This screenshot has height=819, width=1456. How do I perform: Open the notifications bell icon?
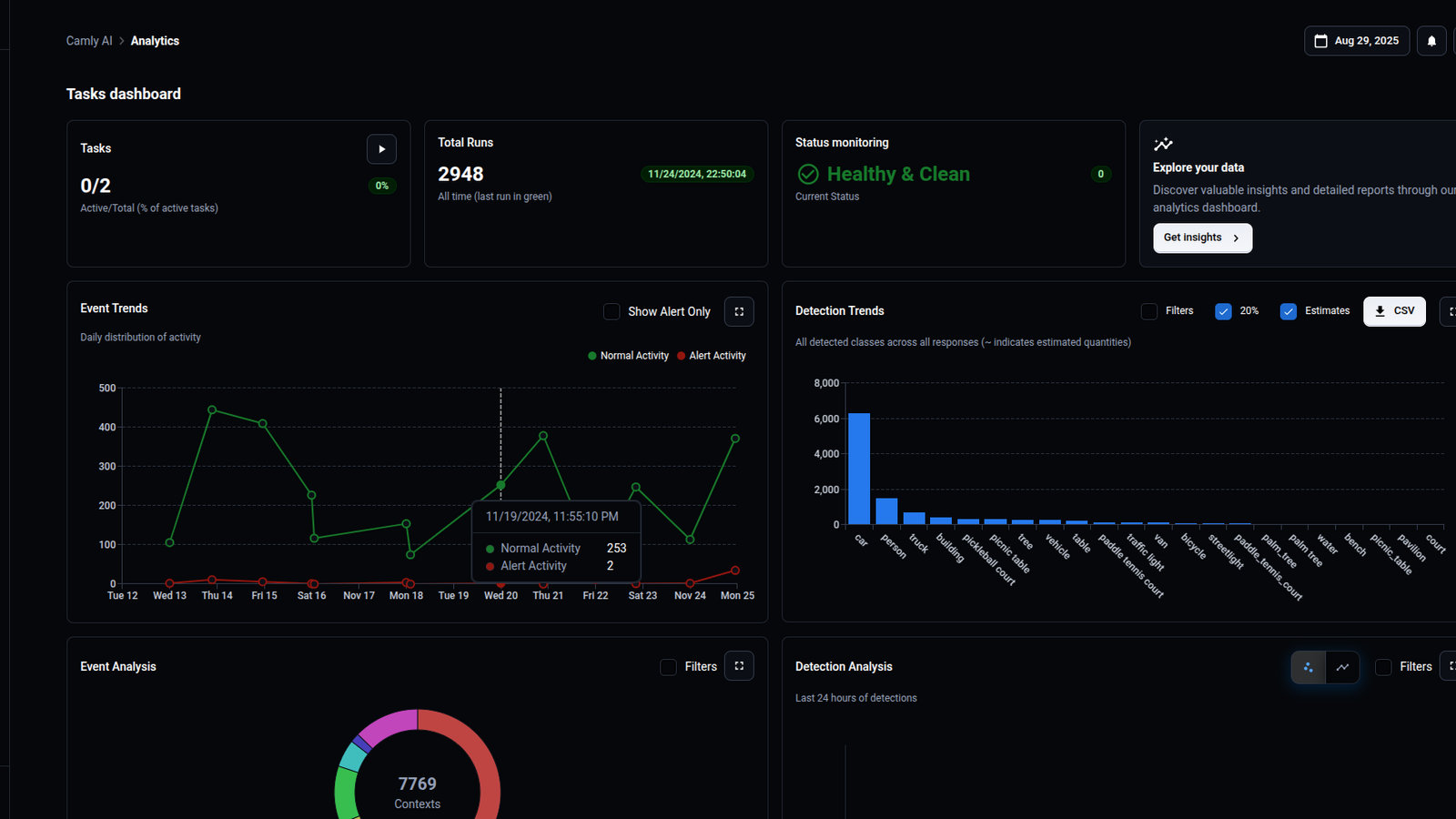coord(1431,41)
